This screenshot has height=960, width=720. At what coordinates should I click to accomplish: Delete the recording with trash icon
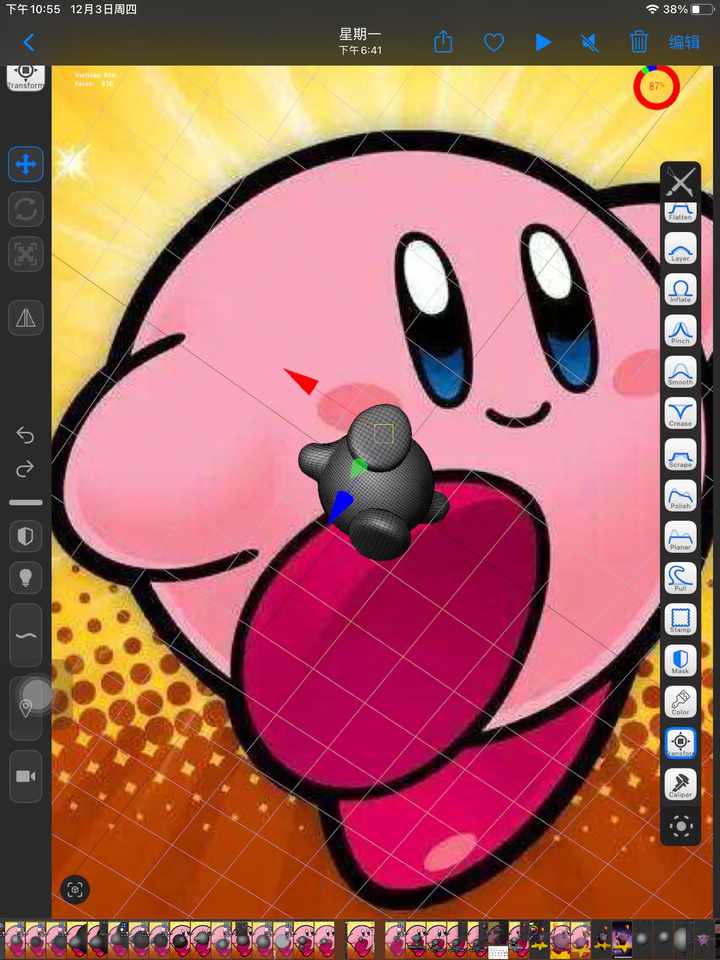639,42
